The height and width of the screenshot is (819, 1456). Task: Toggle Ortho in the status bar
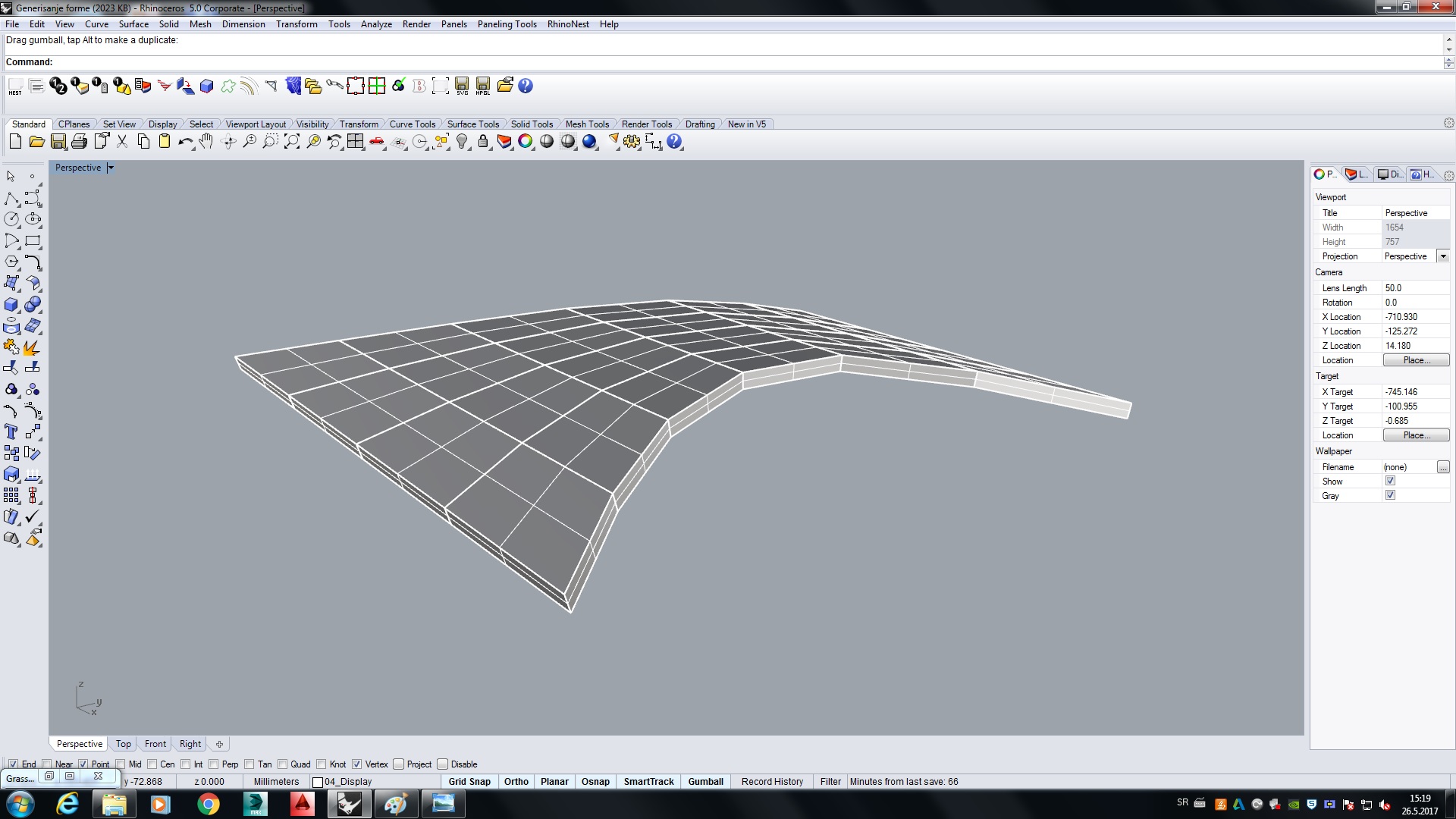tap(516, 782)
